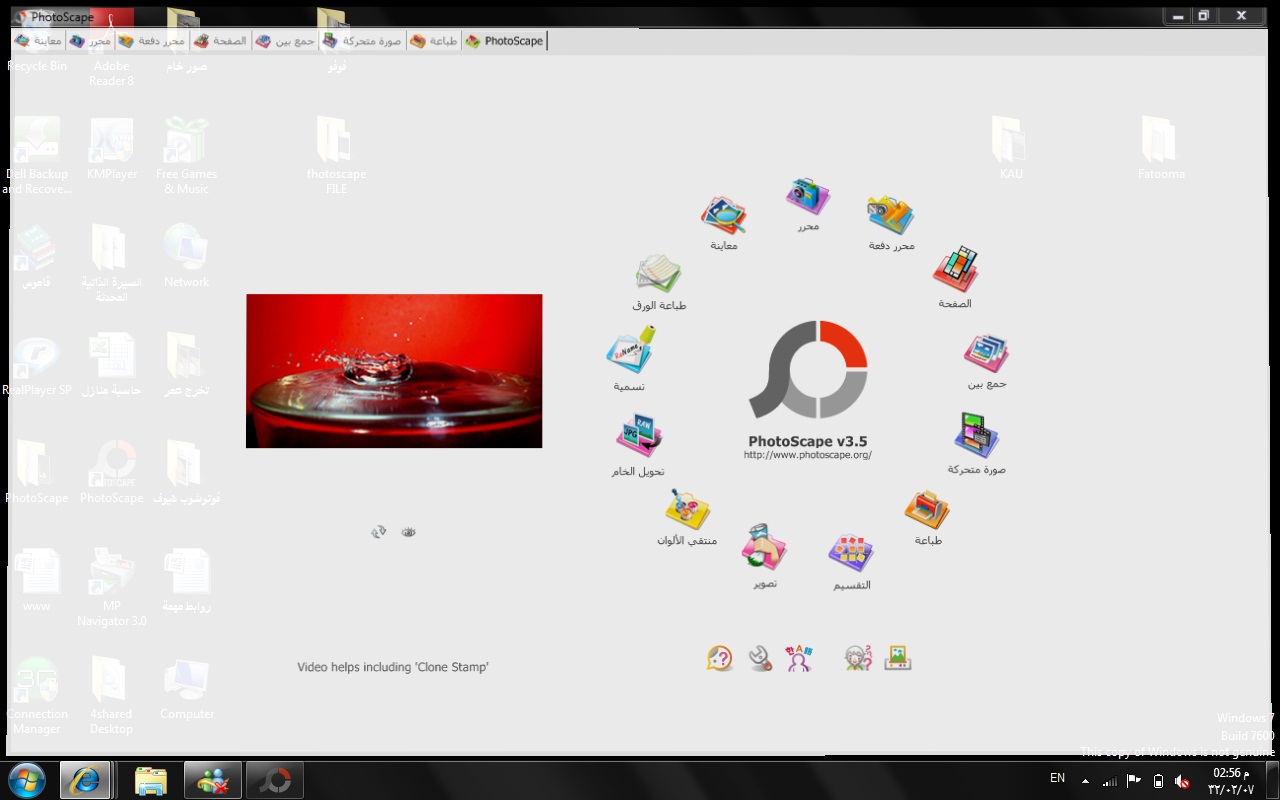This screenshot has width=1280, height=800.
Task: Toggle the eye icon below the photo
Action: (x=408, y=532)
